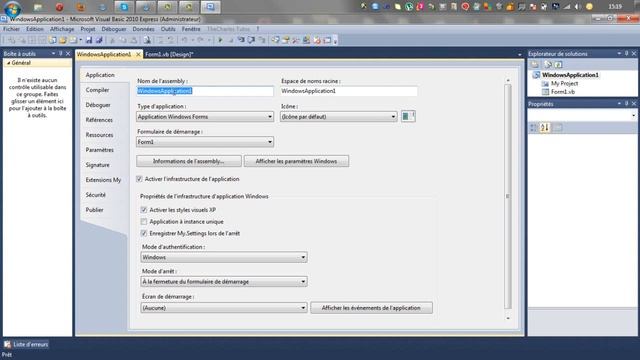640x360 pixels.
Task: Click Show All Files icon in Solution Explorer
Action: click(547, 64)
